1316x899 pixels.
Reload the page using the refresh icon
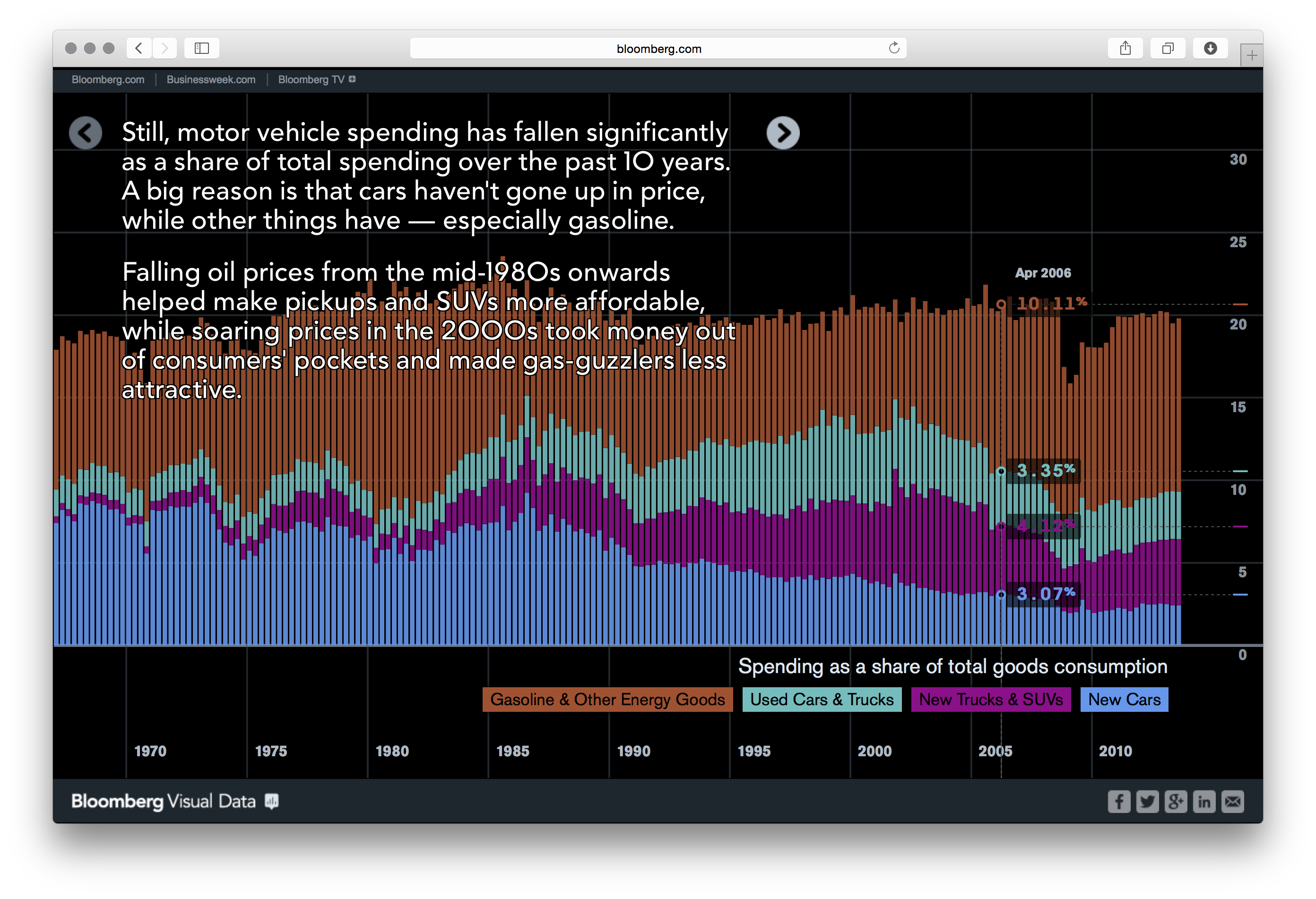coord(893,48)
